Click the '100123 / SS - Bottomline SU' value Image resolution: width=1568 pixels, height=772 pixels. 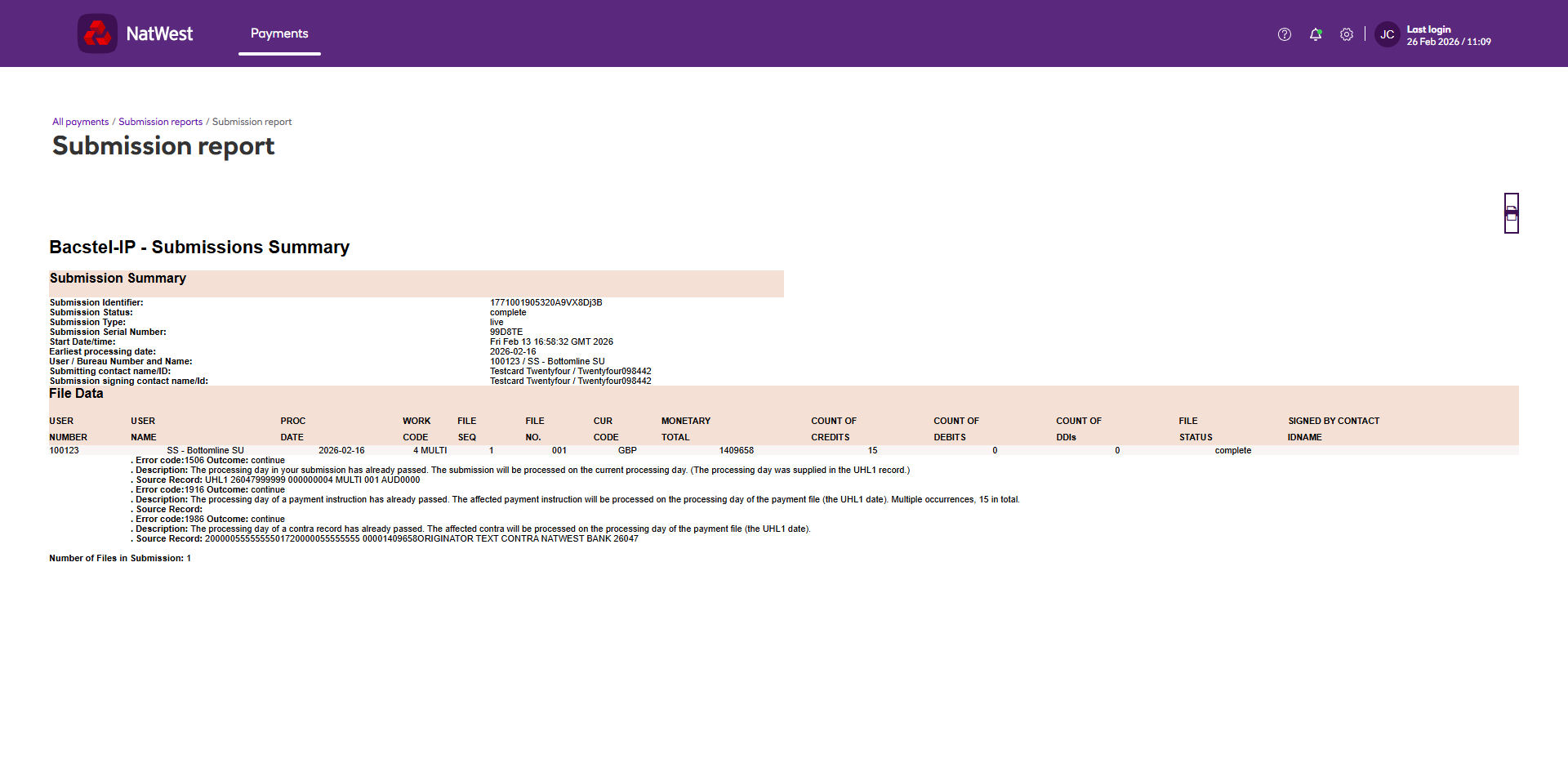547,361
